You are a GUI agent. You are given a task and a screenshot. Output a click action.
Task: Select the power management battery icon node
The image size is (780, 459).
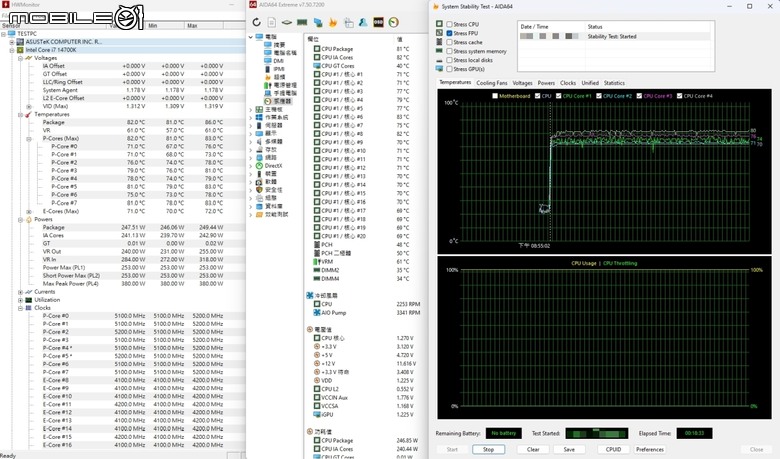[x=280, y=85]
